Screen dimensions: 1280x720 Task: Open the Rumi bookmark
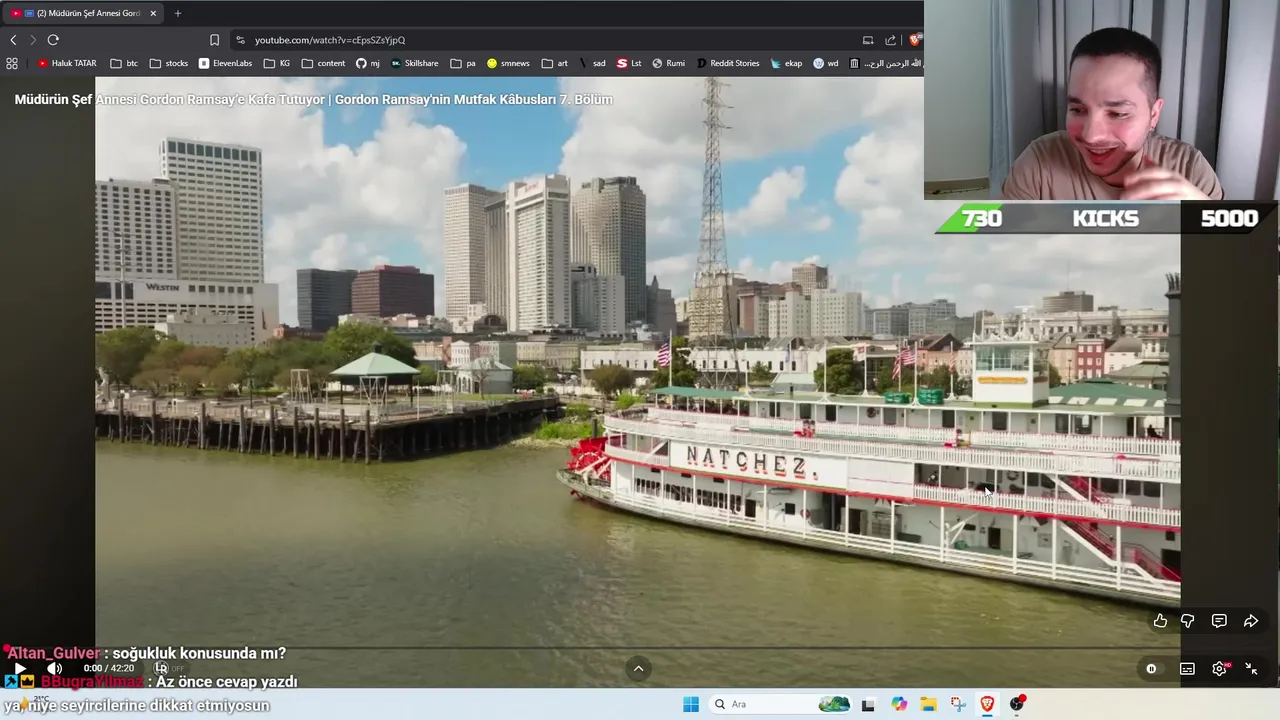click(668, 63)
